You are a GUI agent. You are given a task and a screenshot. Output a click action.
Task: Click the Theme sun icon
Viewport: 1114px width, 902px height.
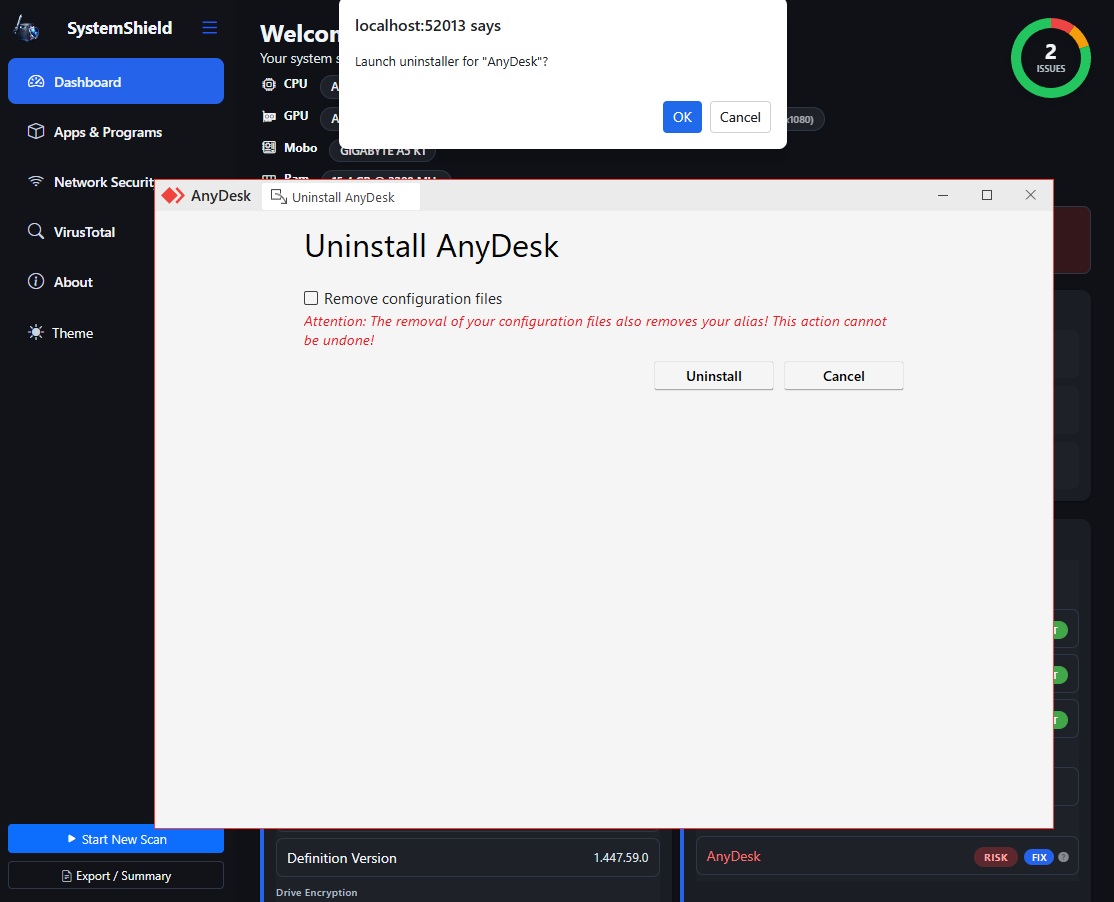[35, 332]
